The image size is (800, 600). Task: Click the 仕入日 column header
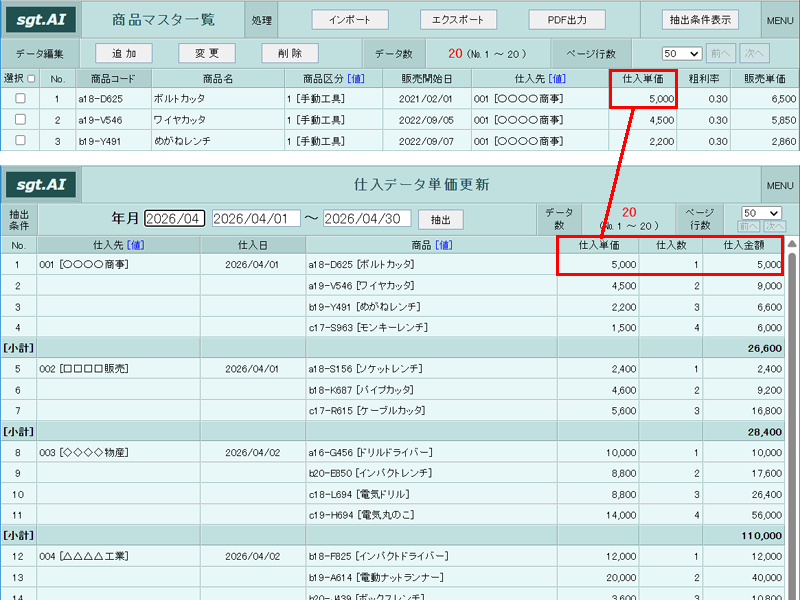(253, 245)
